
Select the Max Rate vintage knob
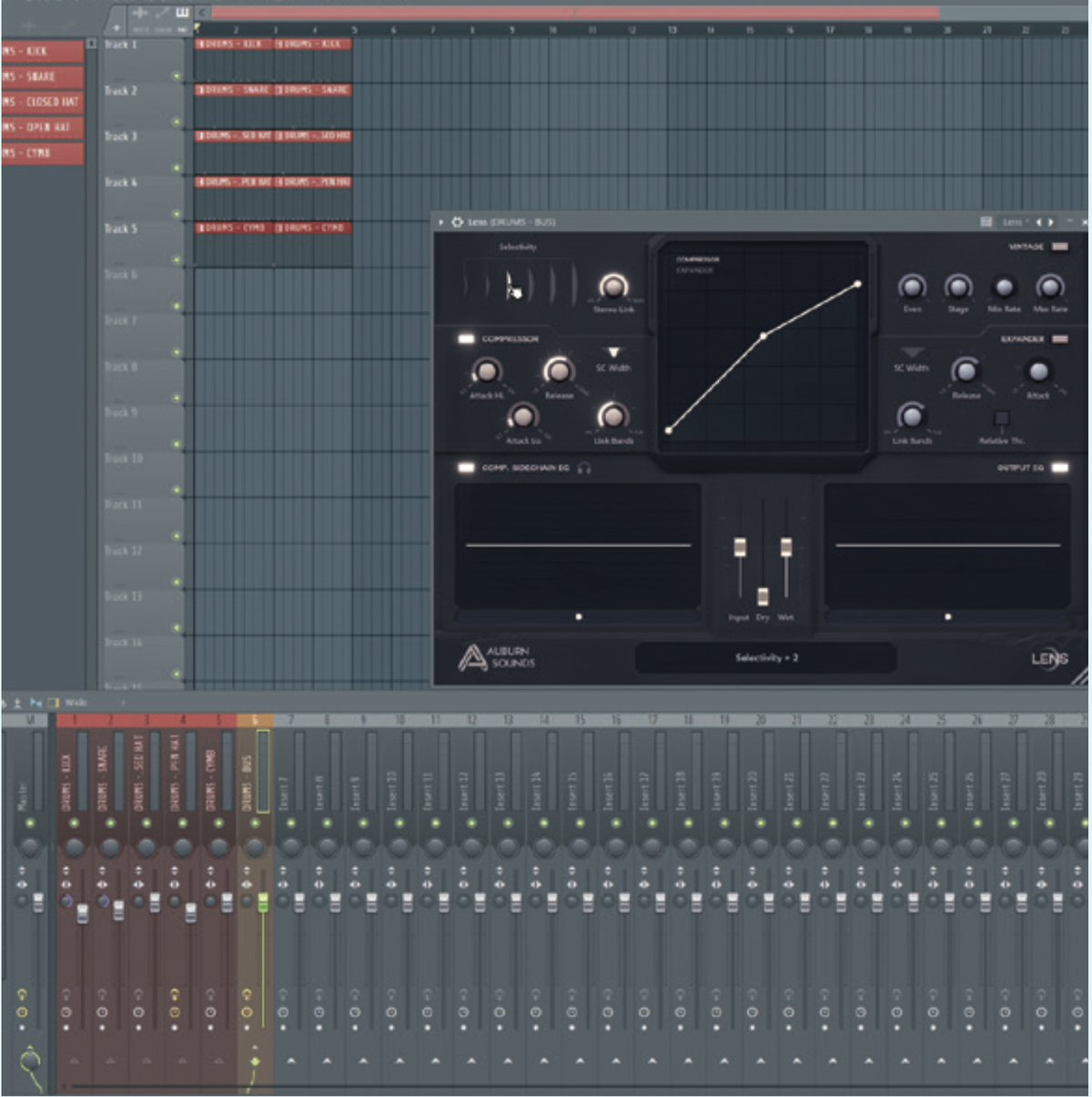1048,289
